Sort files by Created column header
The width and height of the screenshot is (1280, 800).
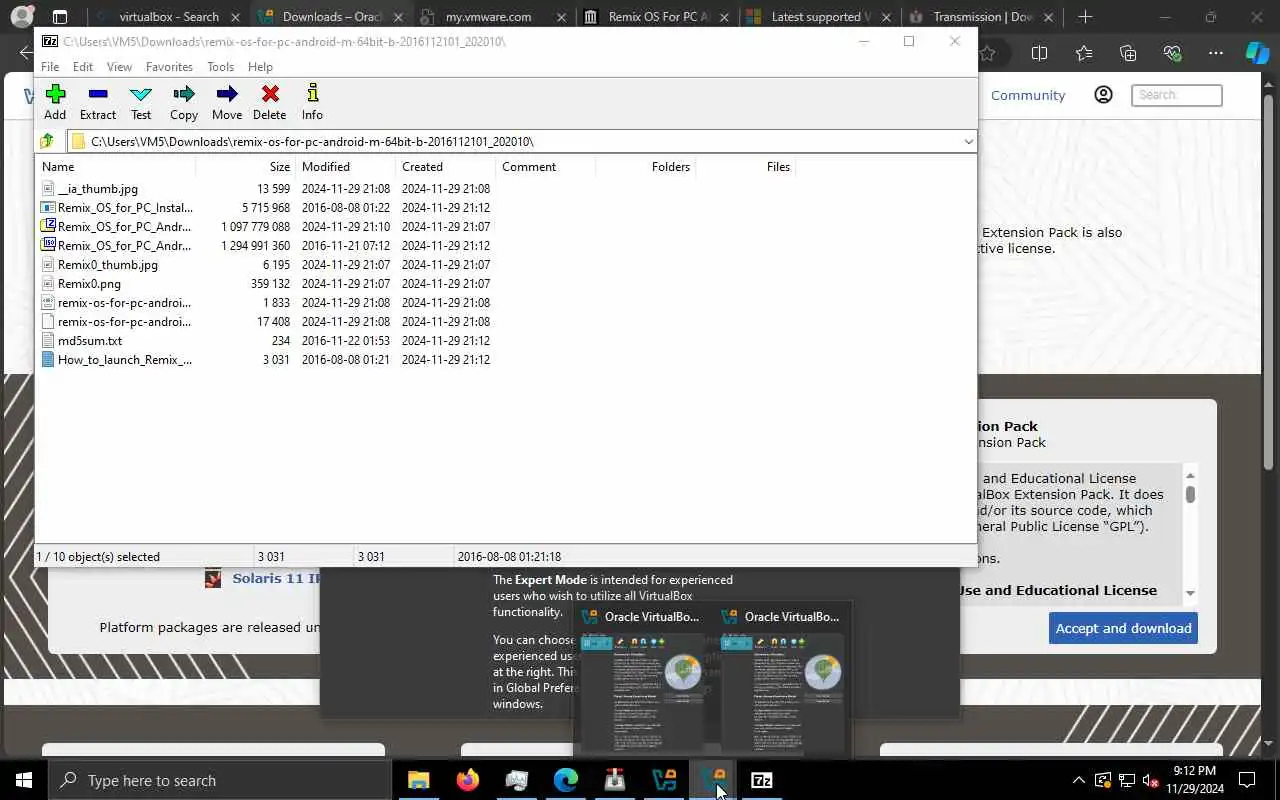pyautogui.click(x=445, y=167)
